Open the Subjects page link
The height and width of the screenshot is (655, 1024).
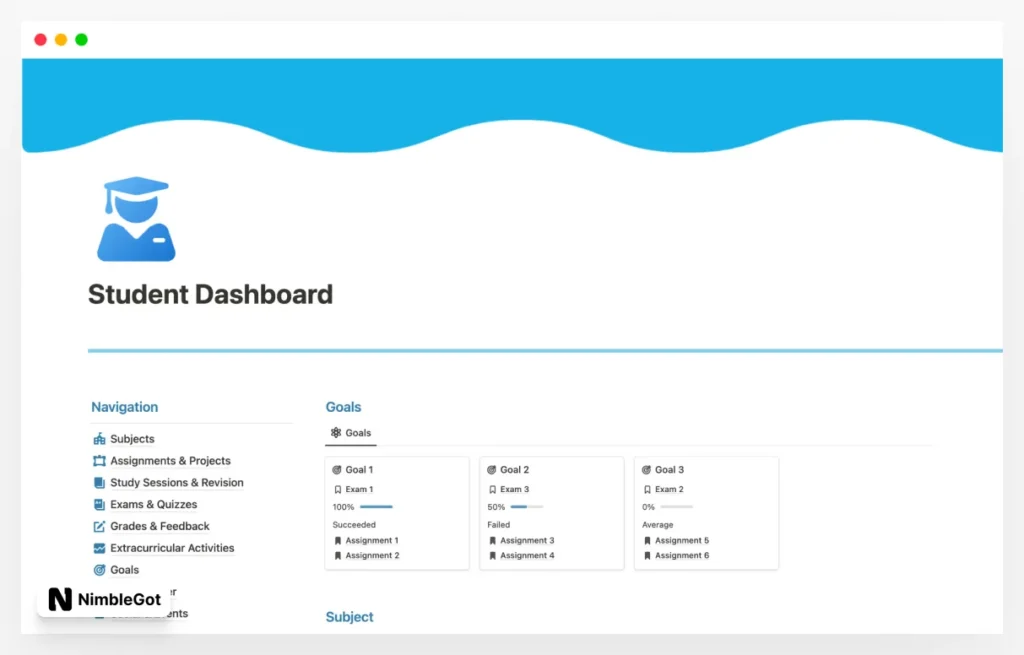(133, 439)
